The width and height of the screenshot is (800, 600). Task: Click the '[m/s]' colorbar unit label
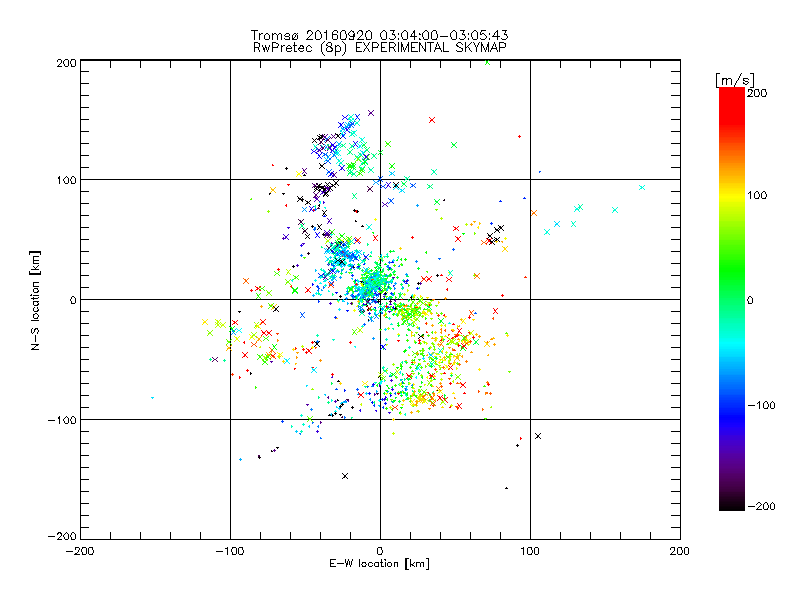click(734, 80)
